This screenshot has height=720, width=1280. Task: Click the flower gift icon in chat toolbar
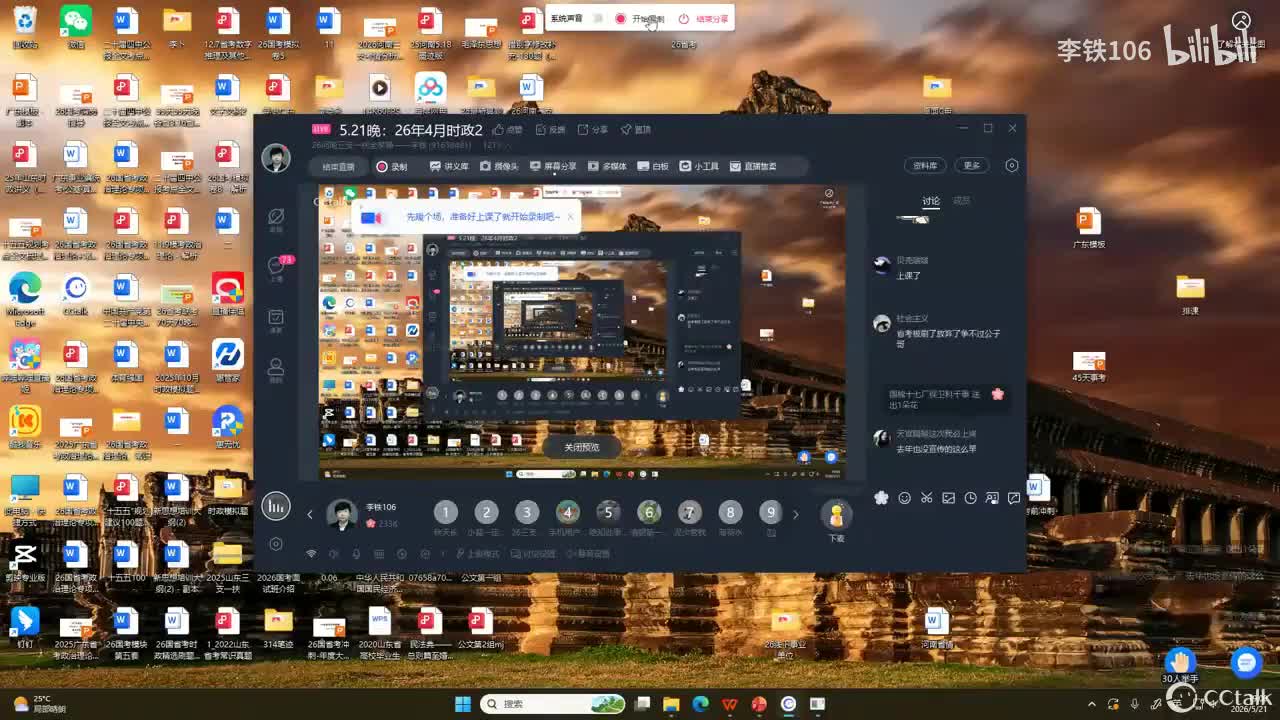tap(881, 498)
